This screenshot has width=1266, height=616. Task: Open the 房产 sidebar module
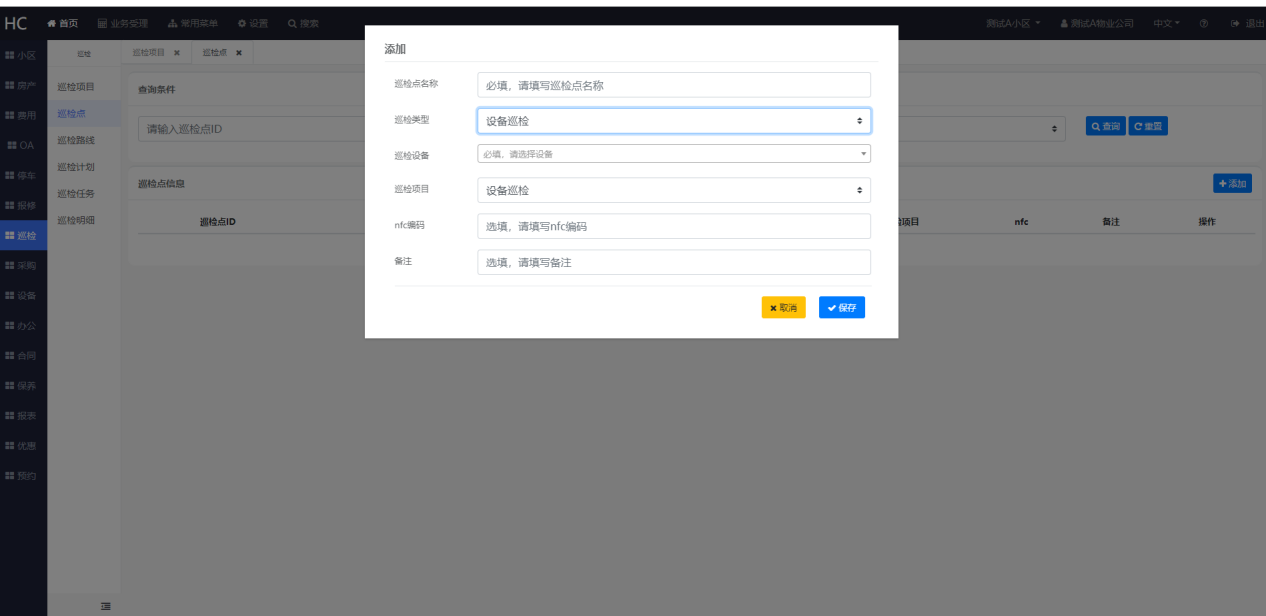click(22, 85)
